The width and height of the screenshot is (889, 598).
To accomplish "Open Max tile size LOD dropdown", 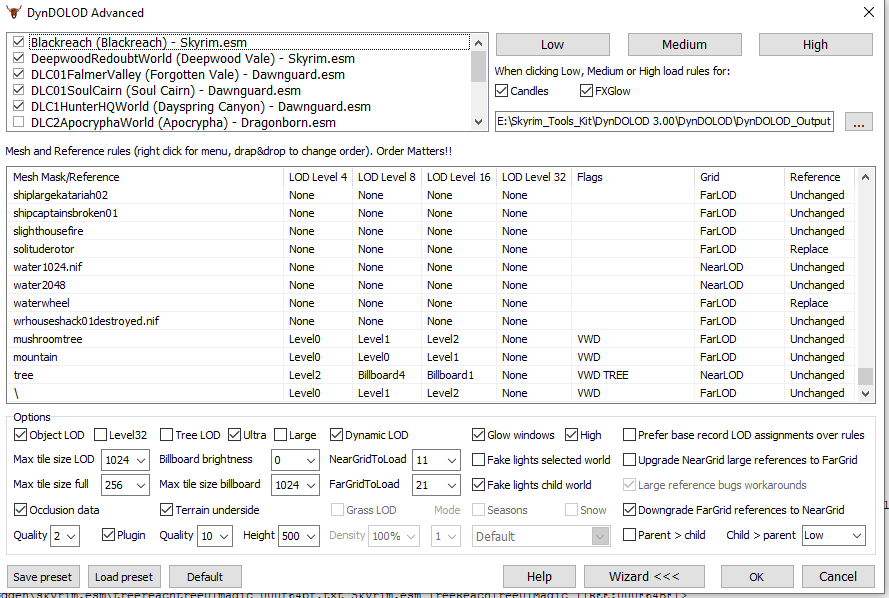I will point(125,460).
